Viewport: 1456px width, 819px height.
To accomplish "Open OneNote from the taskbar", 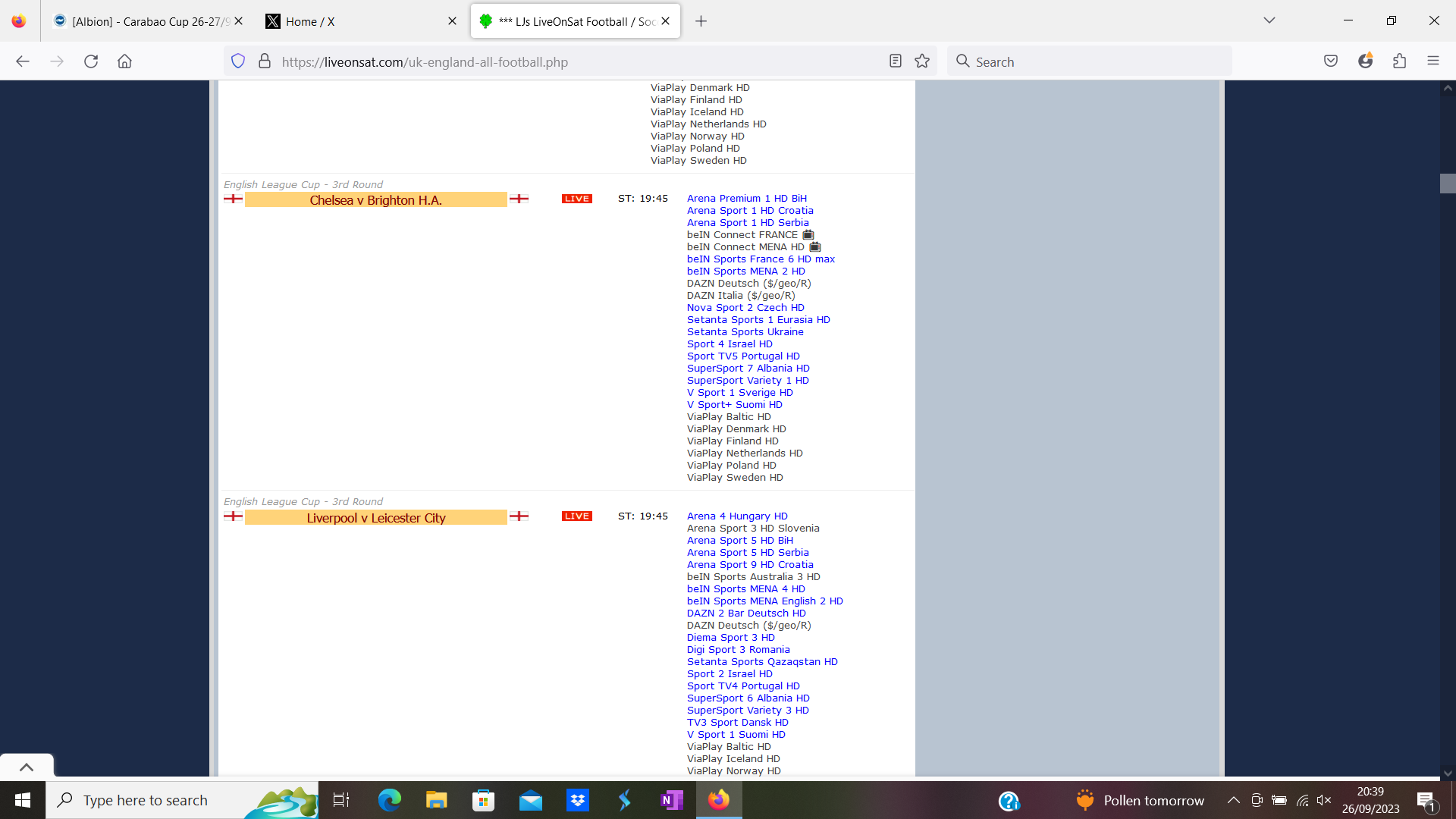I will [x=672, y=800].
